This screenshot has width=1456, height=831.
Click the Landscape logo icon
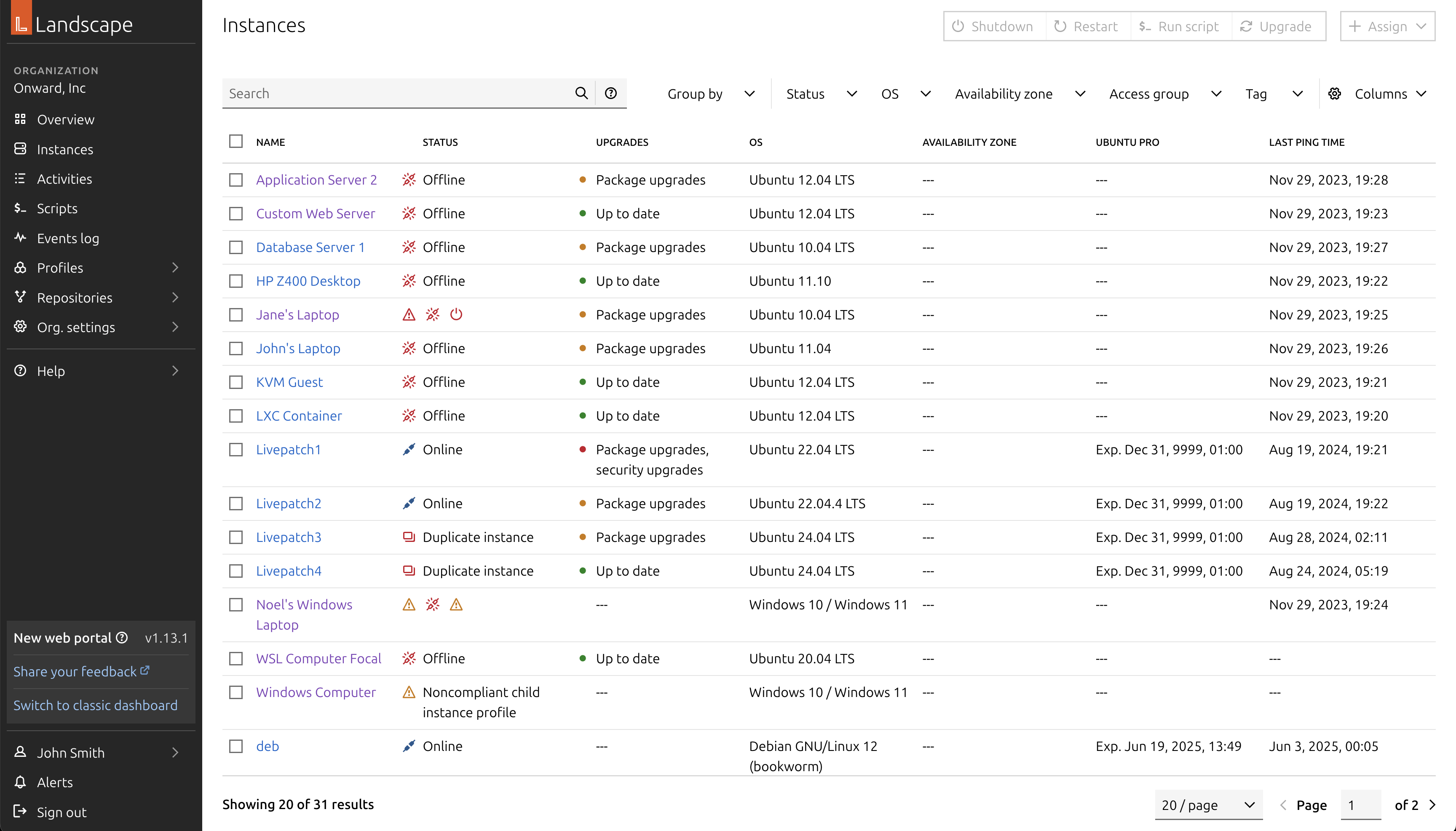coord(21,18)
